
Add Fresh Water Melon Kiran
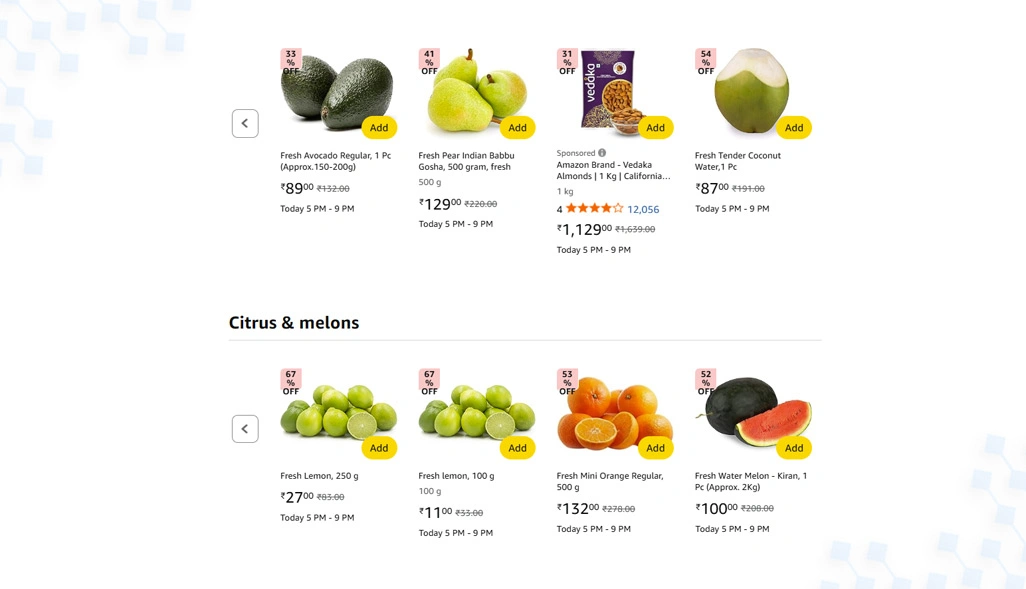click(x=794, y=448)
